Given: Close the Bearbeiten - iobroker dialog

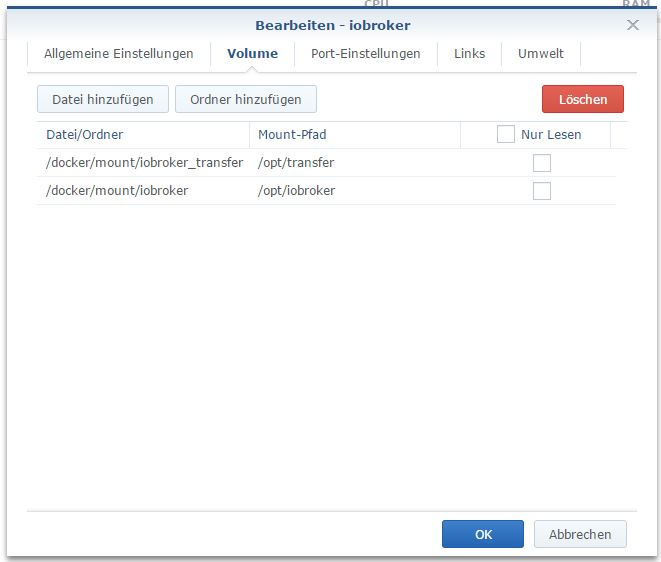Looking at the screenshot, I should click(632, 25).
